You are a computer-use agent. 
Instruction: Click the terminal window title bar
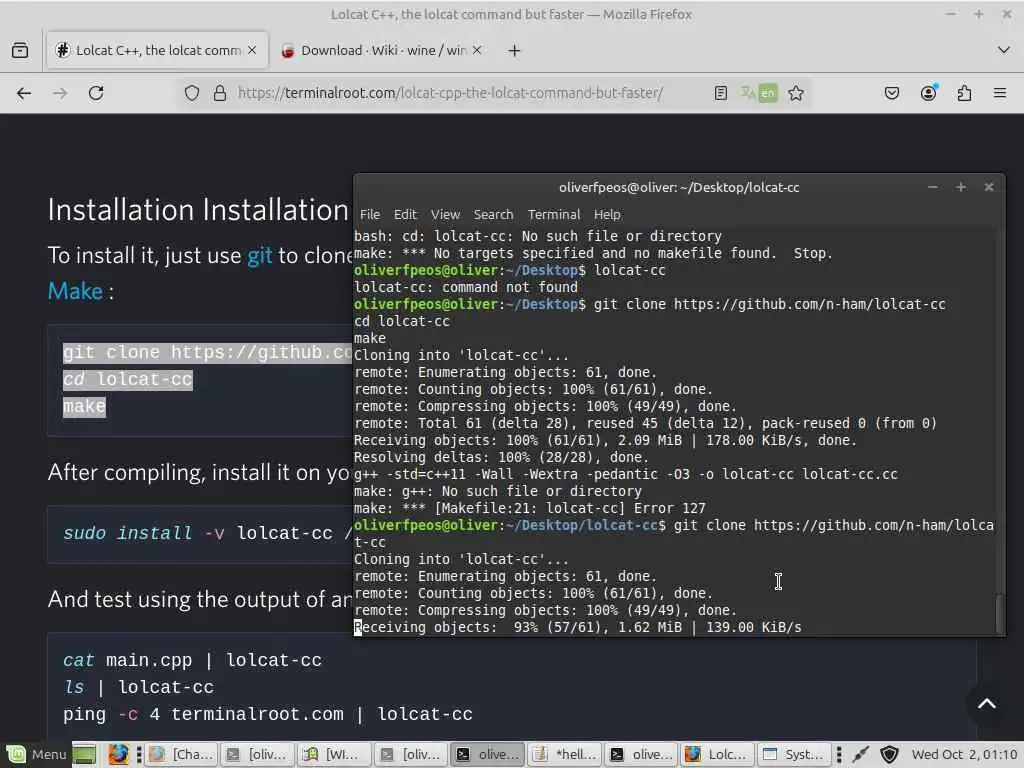679,187
